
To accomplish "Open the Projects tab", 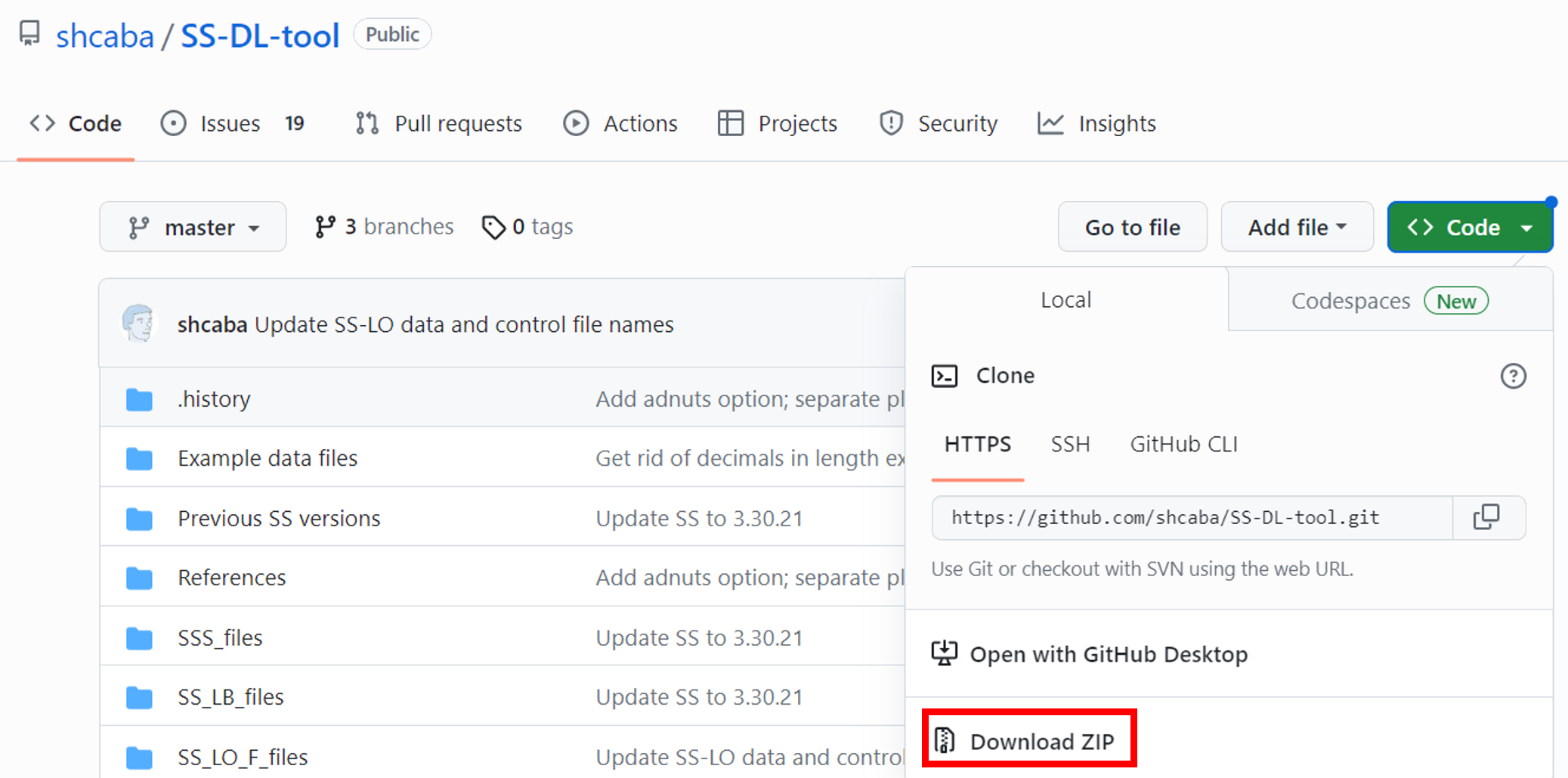I will coord(778,123).
